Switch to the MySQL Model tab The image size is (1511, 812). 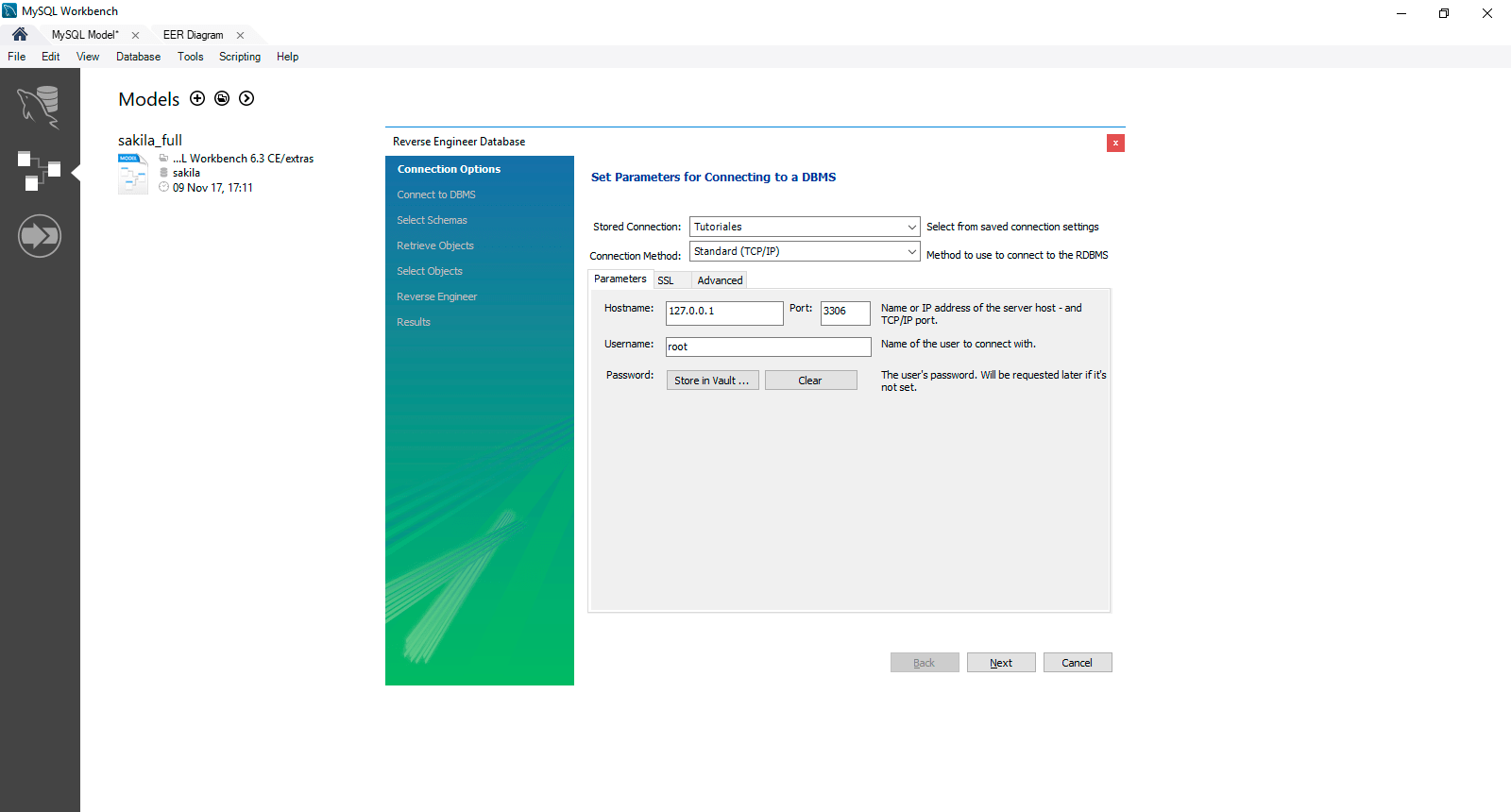[x=85, y=35]
